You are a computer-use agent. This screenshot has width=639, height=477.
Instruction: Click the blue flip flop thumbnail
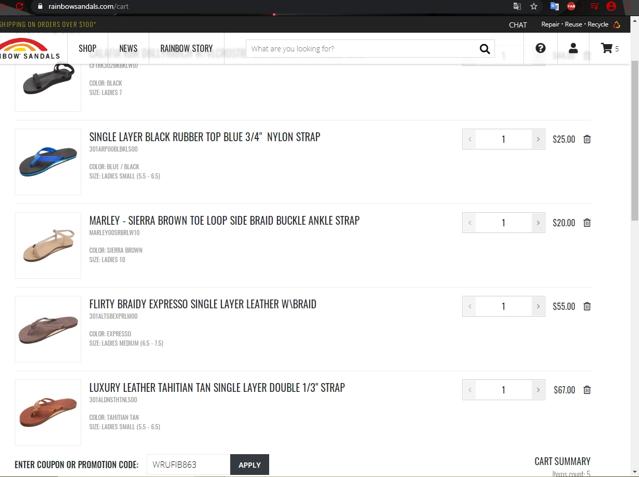[x=48, y=162]
